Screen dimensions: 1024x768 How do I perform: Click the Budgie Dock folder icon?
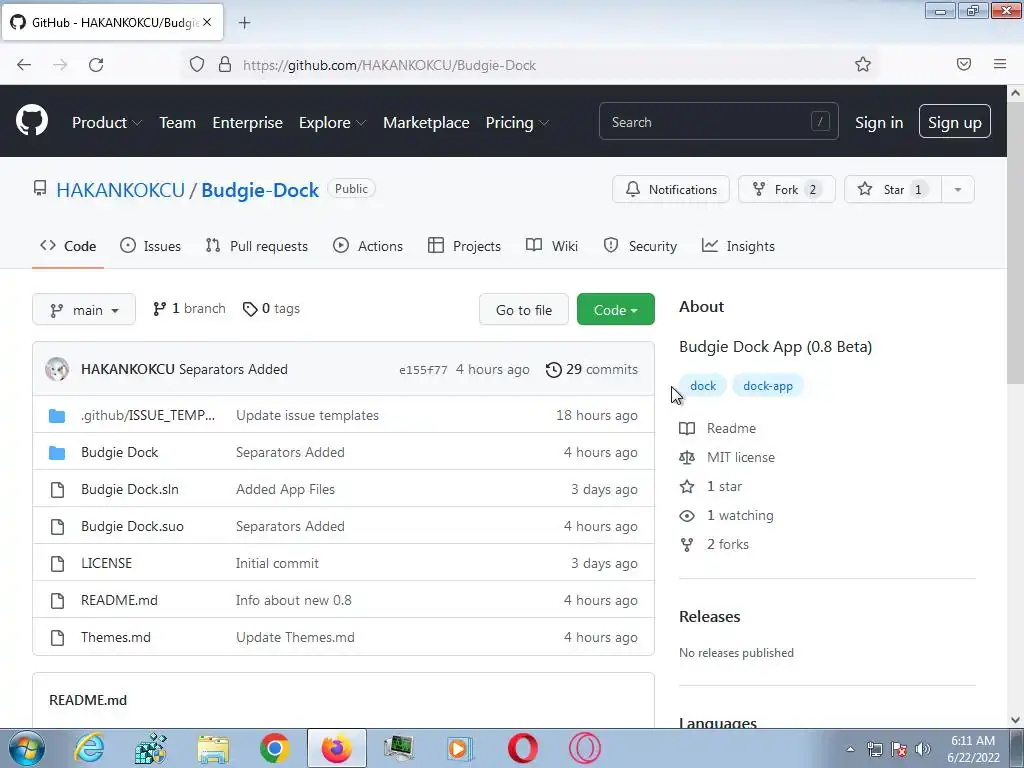[57, 453]
